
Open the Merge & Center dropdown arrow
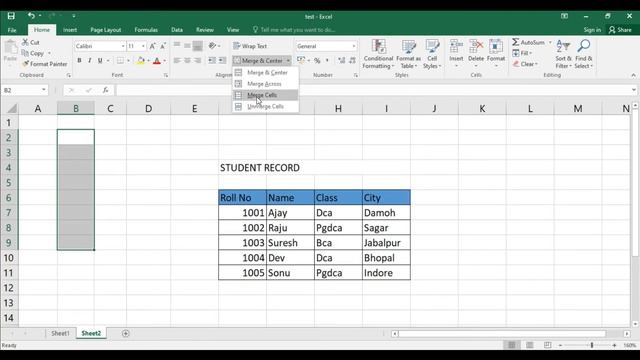[288, 60]
